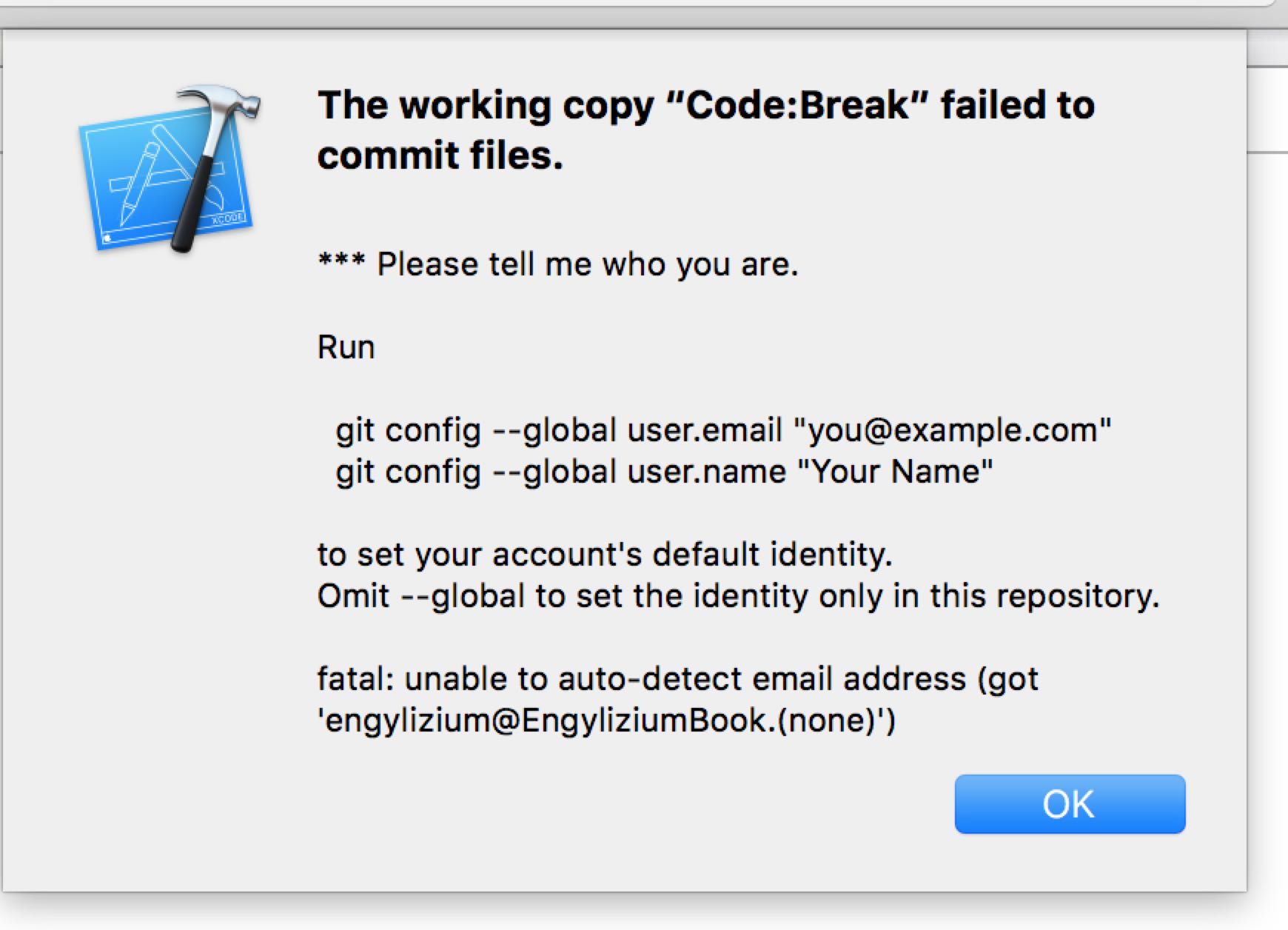The width and height of the screenshot is (1288, 930).
Task: Click "--global" in the Omit sentence
Action: click(x=463, y=596)
